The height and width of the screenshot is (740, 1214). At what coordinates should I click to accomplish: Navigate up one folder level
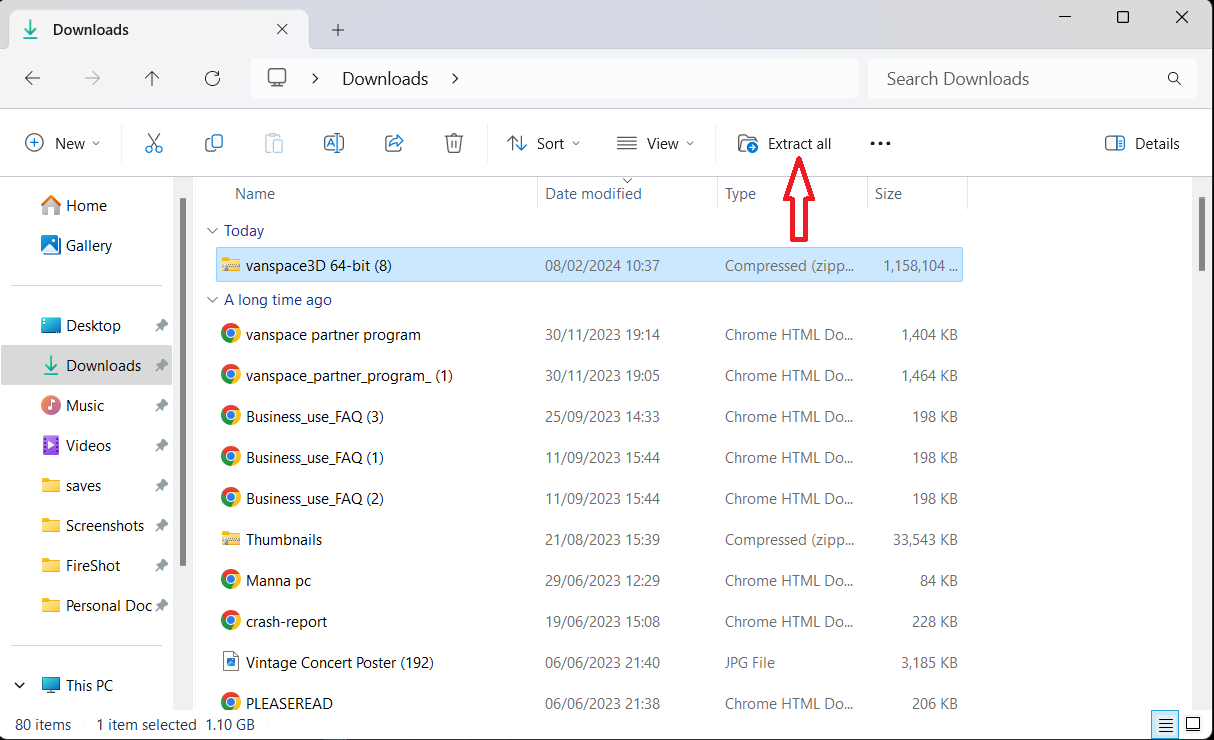(x=152, y=78)
